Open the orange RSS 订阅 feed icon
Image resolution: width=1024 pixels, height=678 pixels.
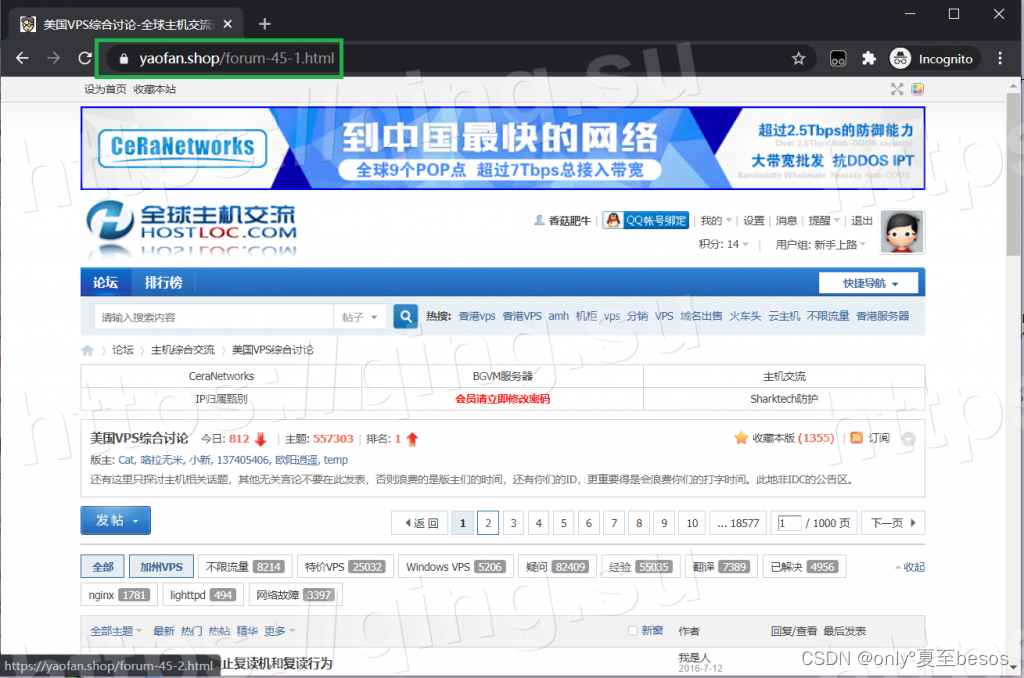854,437
